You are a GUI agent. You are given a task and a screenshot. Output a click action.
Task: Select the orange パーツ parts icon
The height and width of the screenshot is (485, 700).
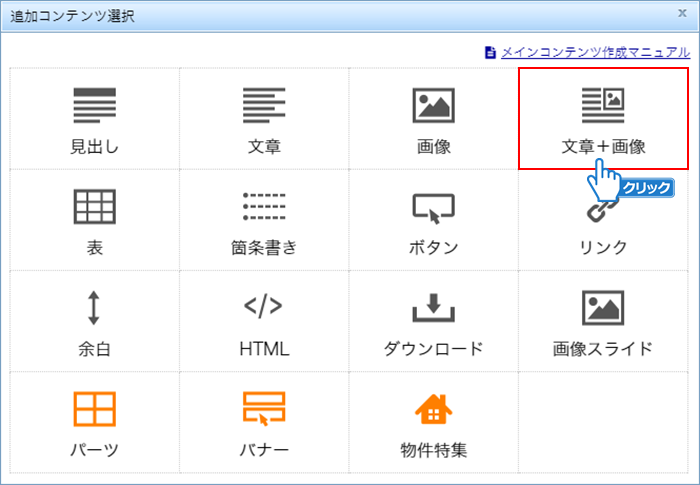(95, 409)
